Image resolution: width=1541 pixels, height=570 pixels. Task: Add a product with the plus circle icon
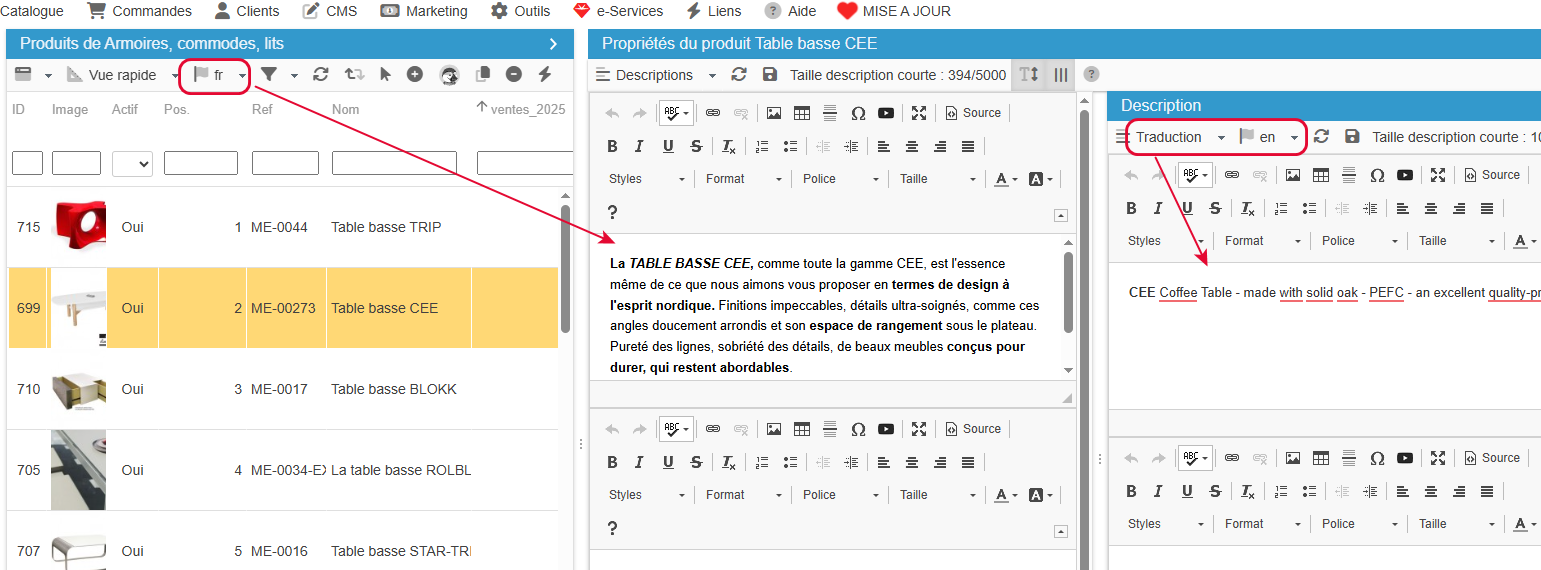coord(414,75)
